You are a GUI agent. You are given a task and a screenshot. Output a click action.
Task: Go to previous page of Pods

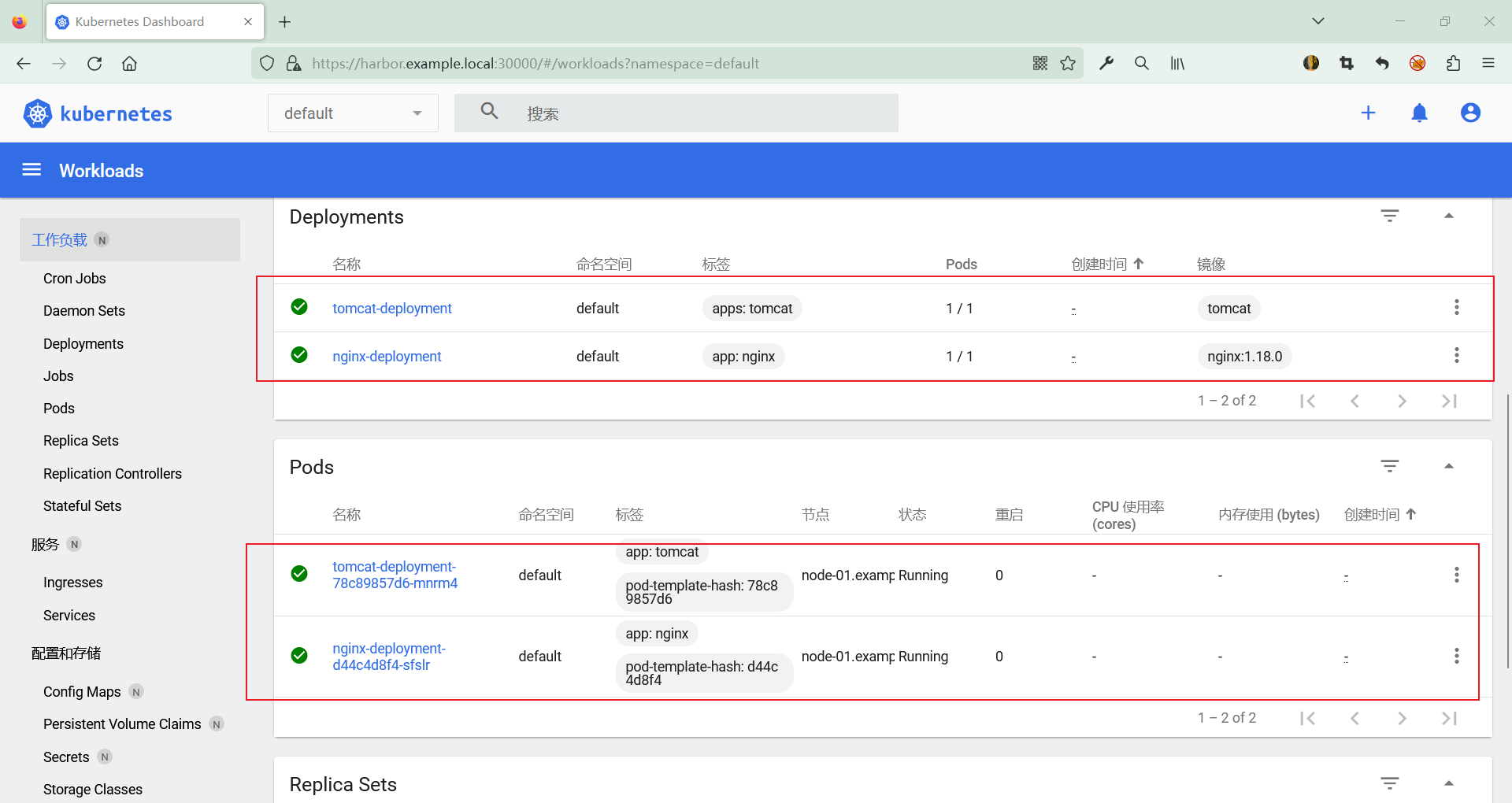click(x=1354, y=718)
